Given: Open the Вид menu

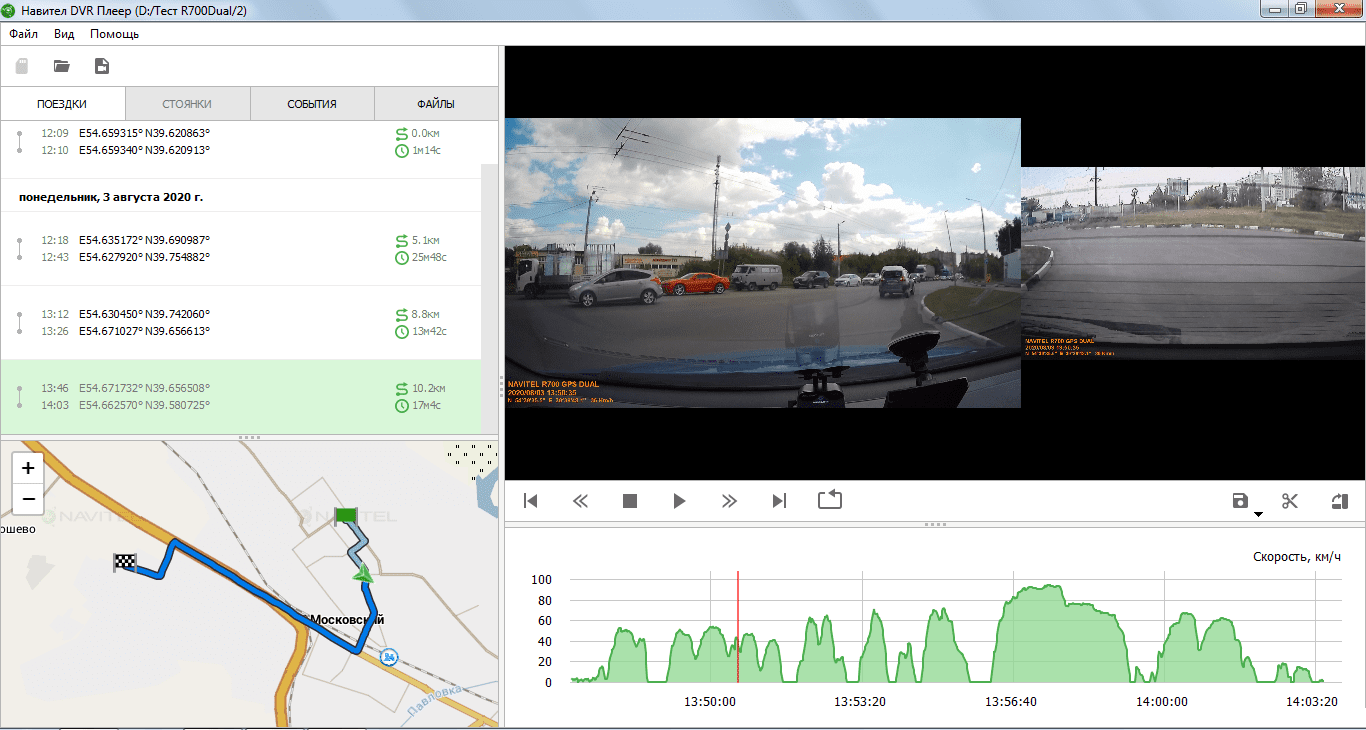Looking at the screenshot, I should (64, 33).
